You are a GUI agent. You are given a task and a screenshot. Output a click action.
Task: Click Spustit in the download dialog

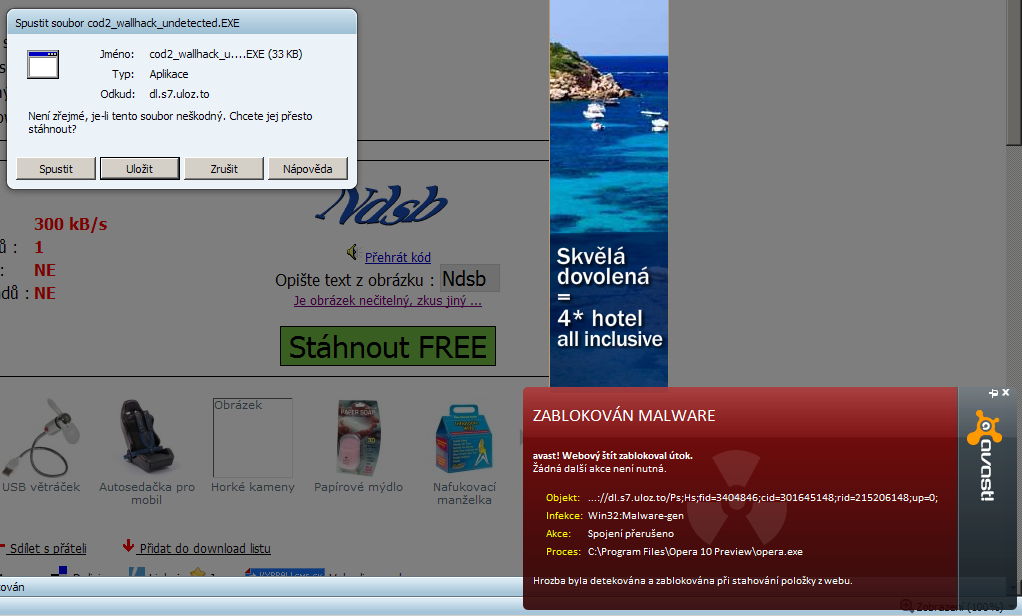pyautogui.click(x=56, y=168)
